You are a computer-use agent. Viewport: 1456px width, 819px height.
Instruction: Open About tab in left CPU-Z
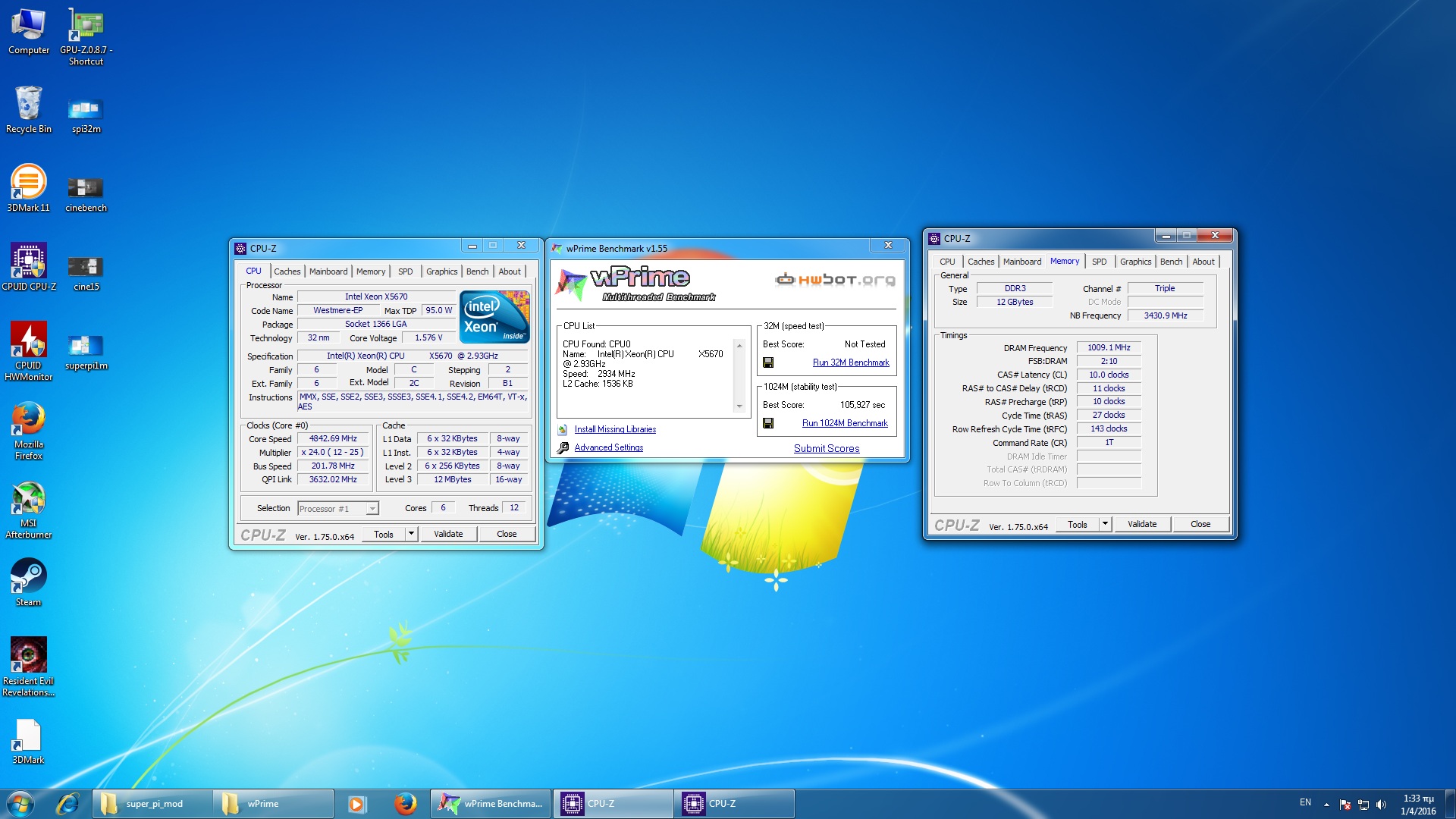[510, 271]
